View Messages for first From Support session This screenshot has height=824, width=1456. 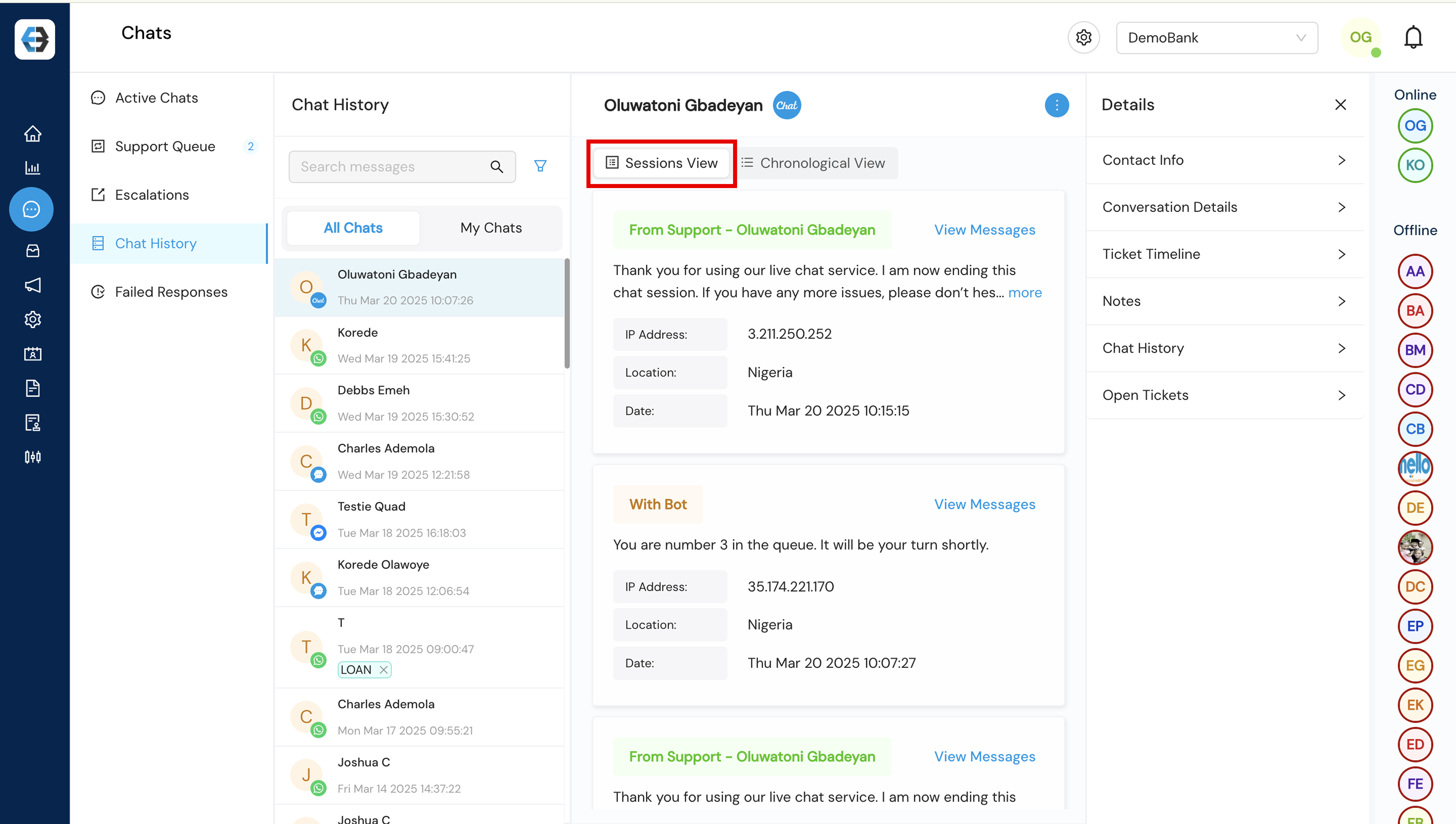point(984,230)
